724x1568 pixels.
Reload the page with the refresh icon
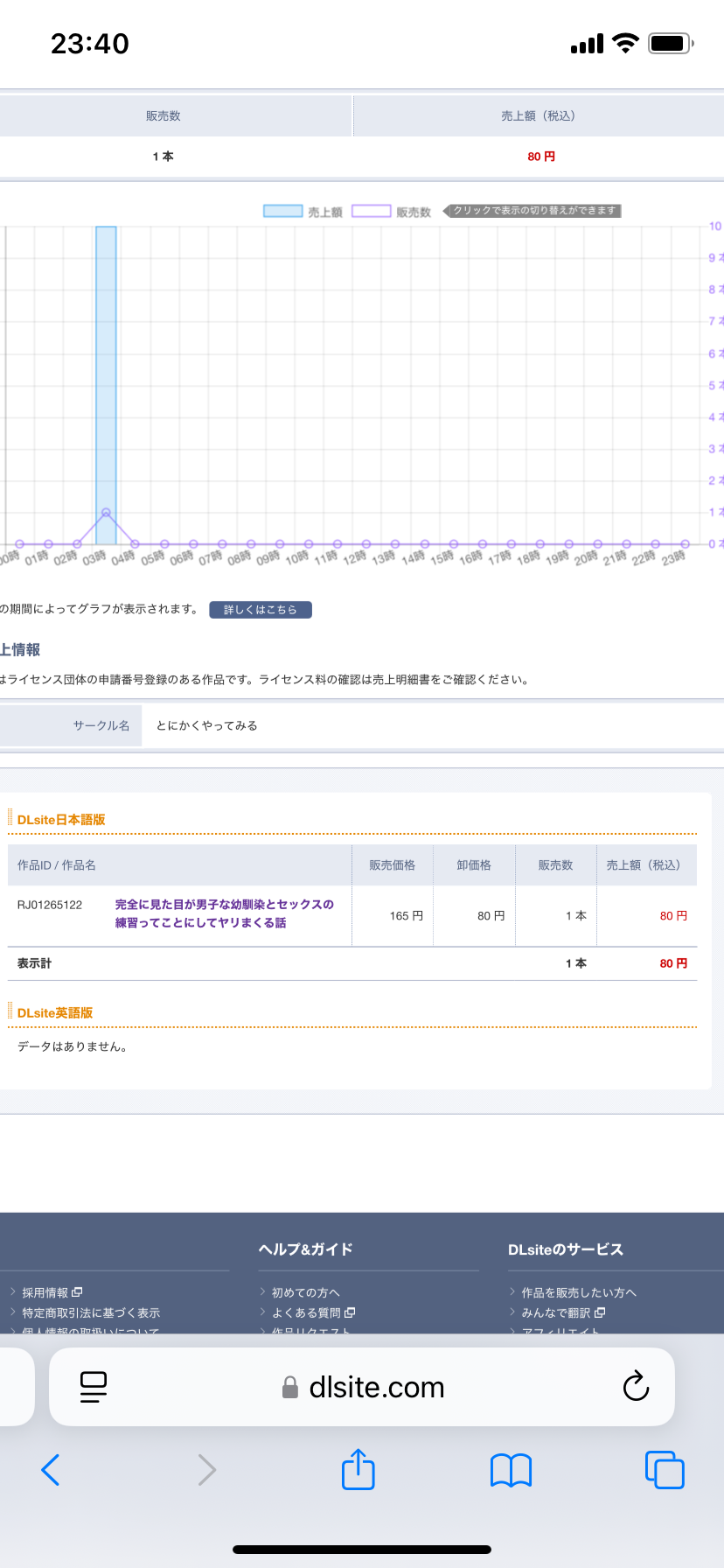(636, 1386)
